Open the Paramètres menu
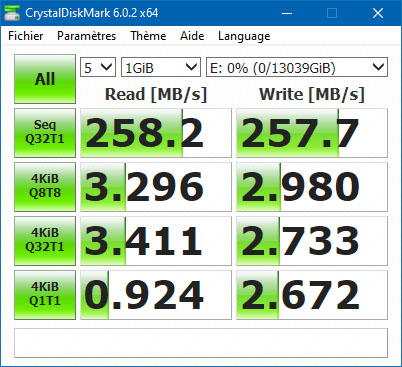This screenshot has width=402, height=367. [86, 36]
